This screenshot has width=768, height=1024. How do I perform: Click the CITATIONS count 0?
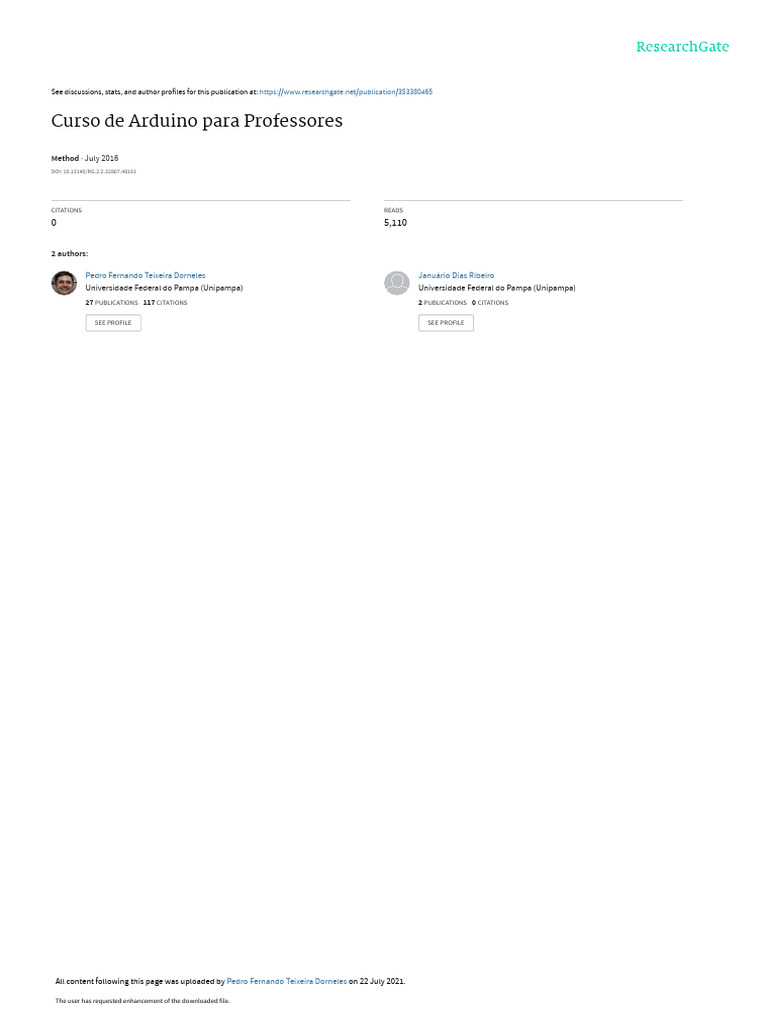coord(54,223)
